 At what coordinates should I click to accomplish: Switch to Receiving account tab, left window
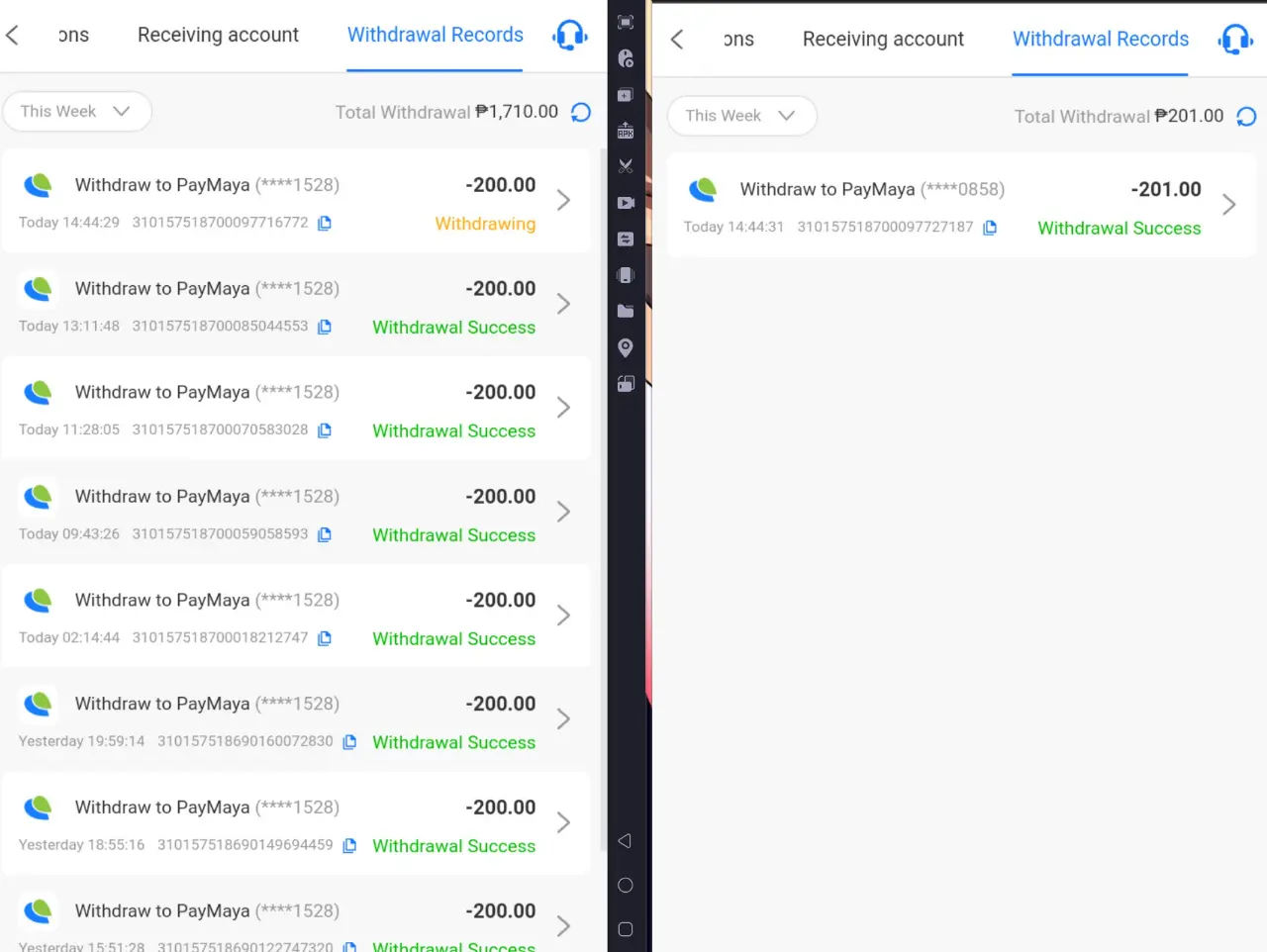pos(218,35)
